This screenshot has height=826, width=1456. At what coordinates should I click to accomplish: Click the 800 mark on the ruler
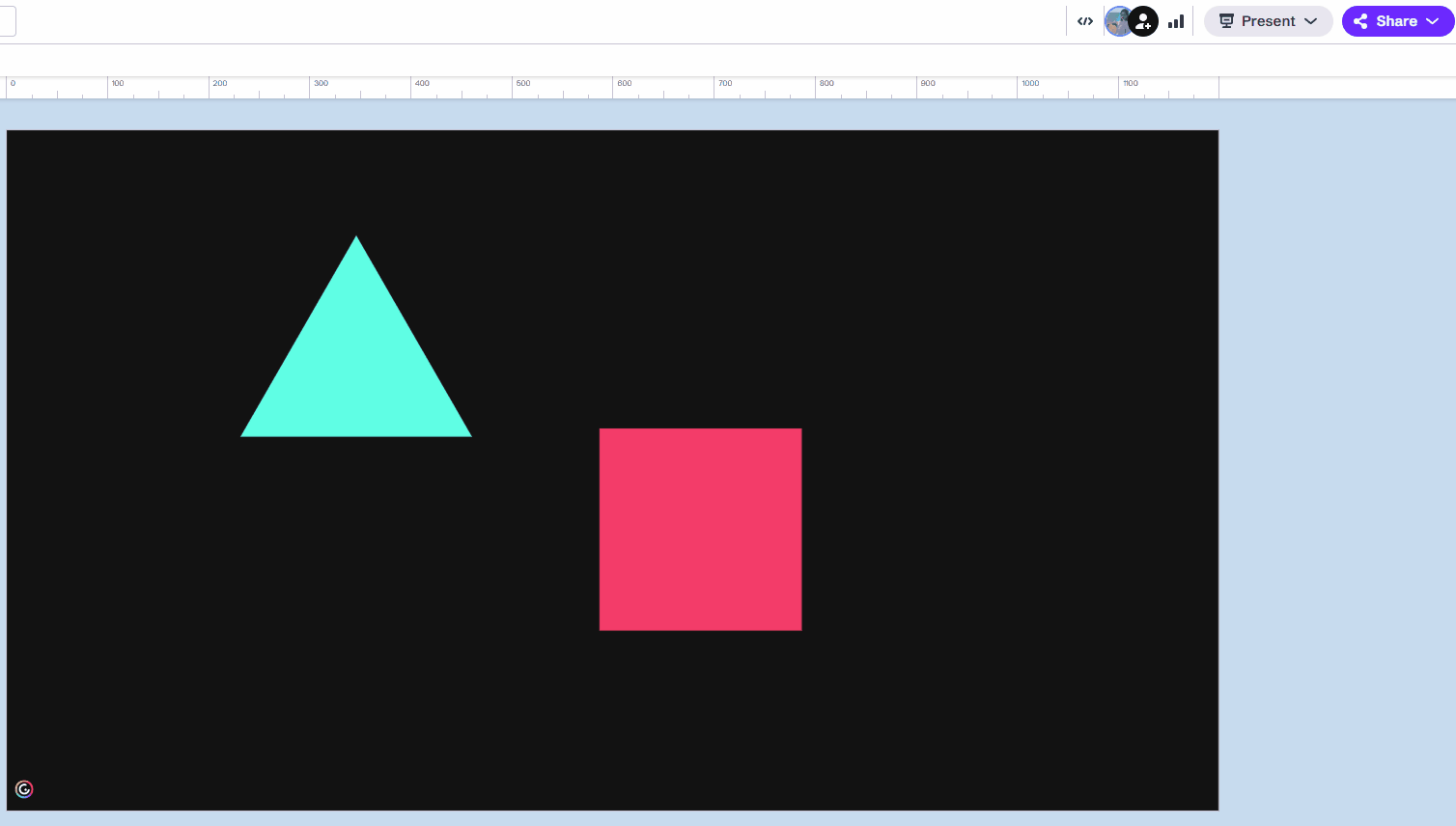pyautogui.click(x=826, y=84)
